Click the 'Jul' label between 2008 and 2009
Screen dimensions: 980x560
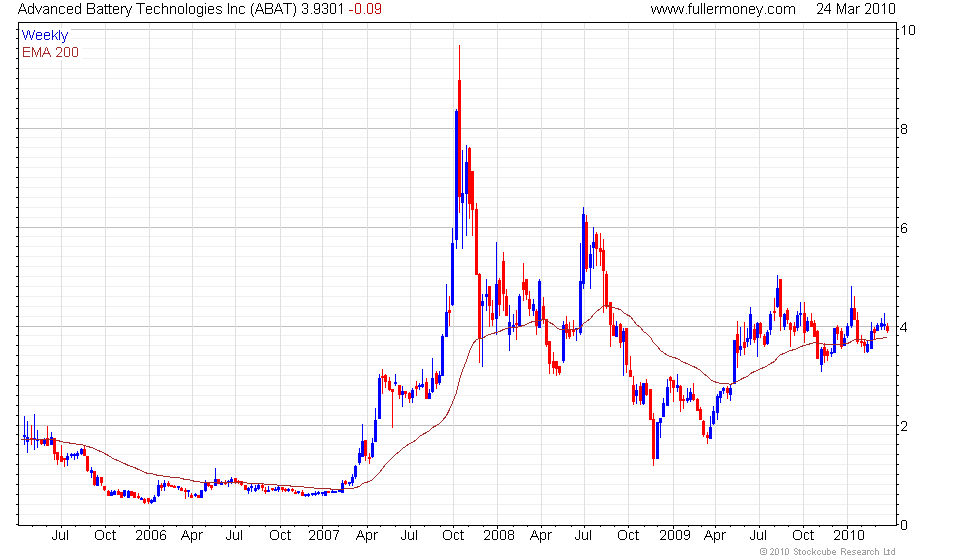(584, 536)
